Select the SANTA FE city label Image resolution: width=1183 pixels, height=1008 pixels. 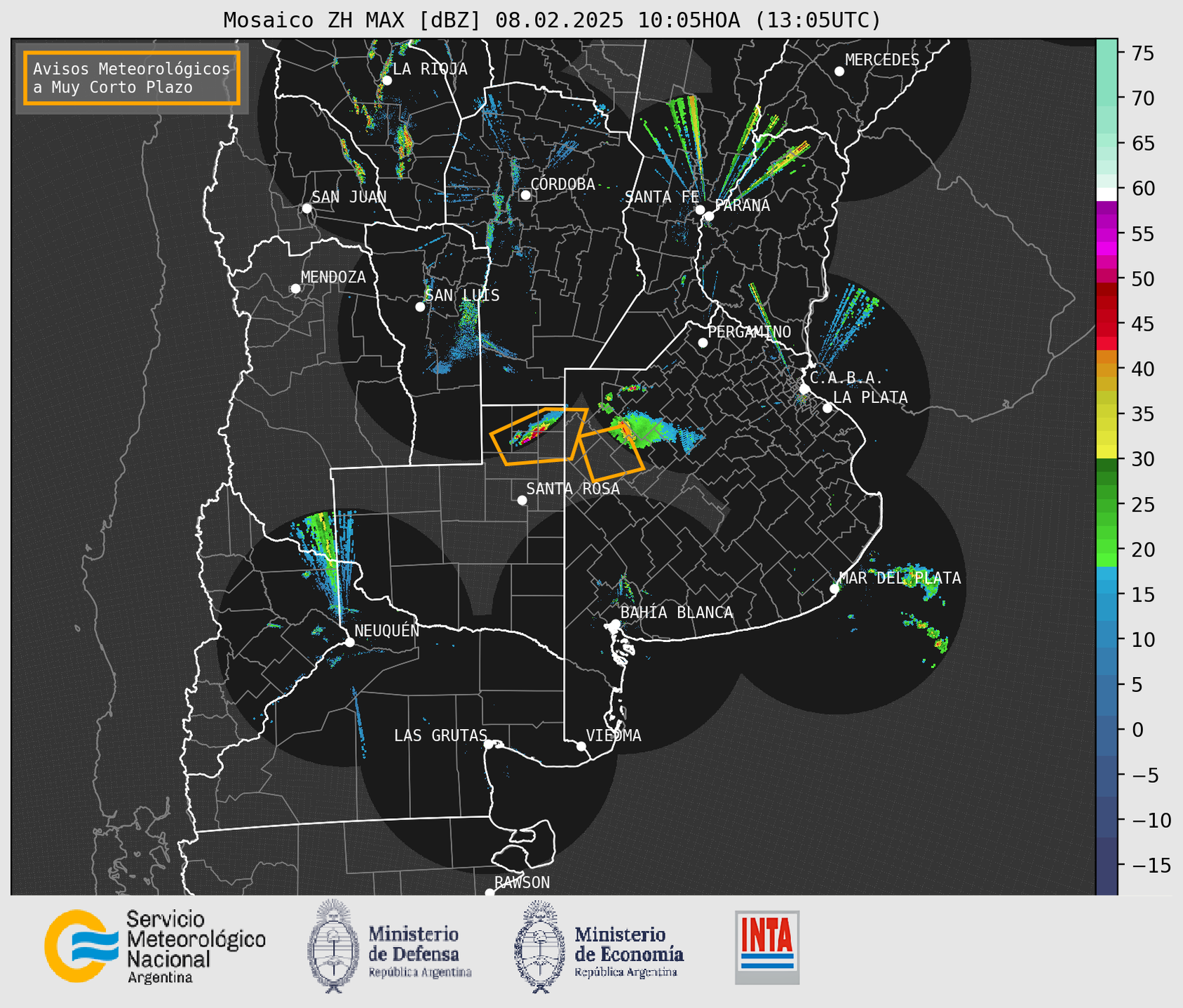pos(663,197)
